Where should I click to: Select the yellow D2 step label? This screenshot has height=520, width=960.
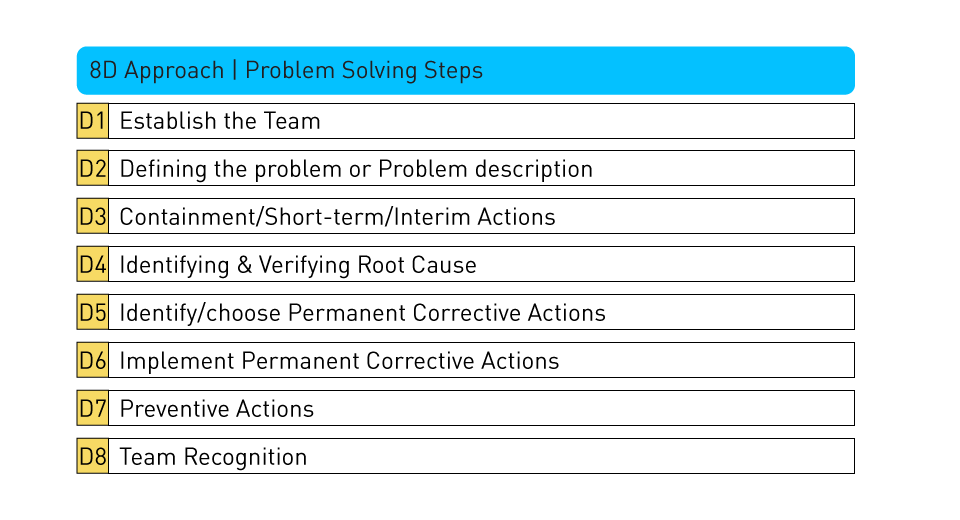tap(92, 169)
